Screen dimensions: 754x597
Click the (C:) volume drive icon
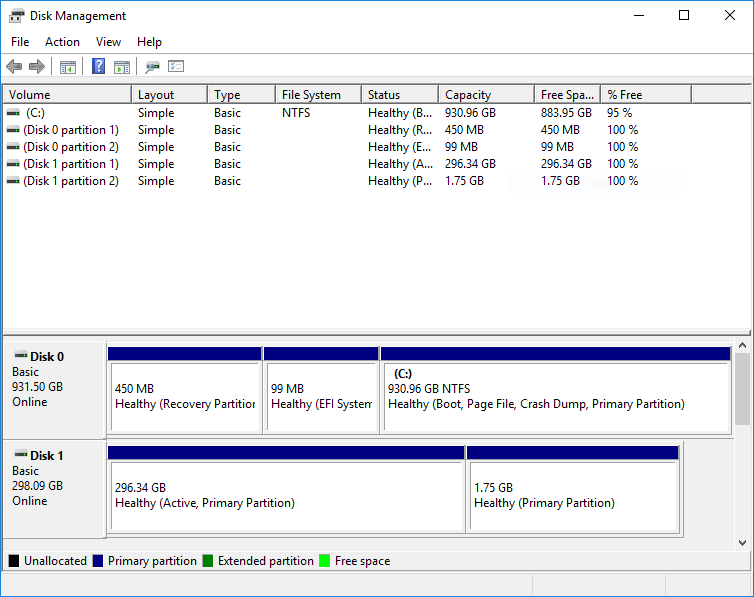pyautogui.click(x=13, y=112)
